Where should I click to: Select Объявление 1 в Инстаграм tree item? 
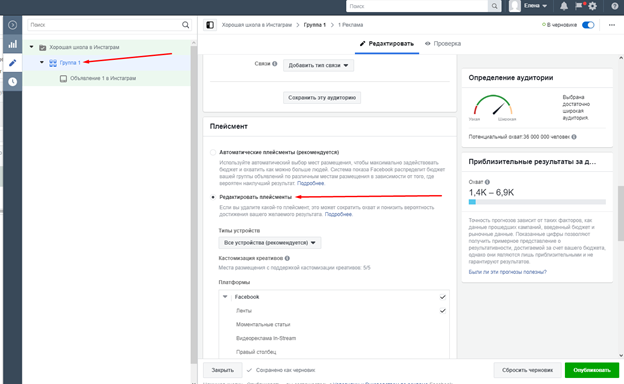103,78
